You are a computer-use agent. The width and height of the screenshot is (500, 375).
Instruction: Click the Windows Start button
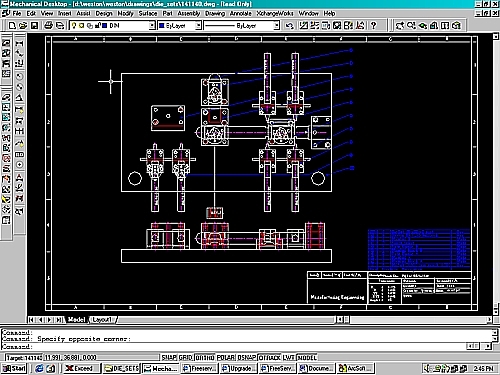click(14, 368)
